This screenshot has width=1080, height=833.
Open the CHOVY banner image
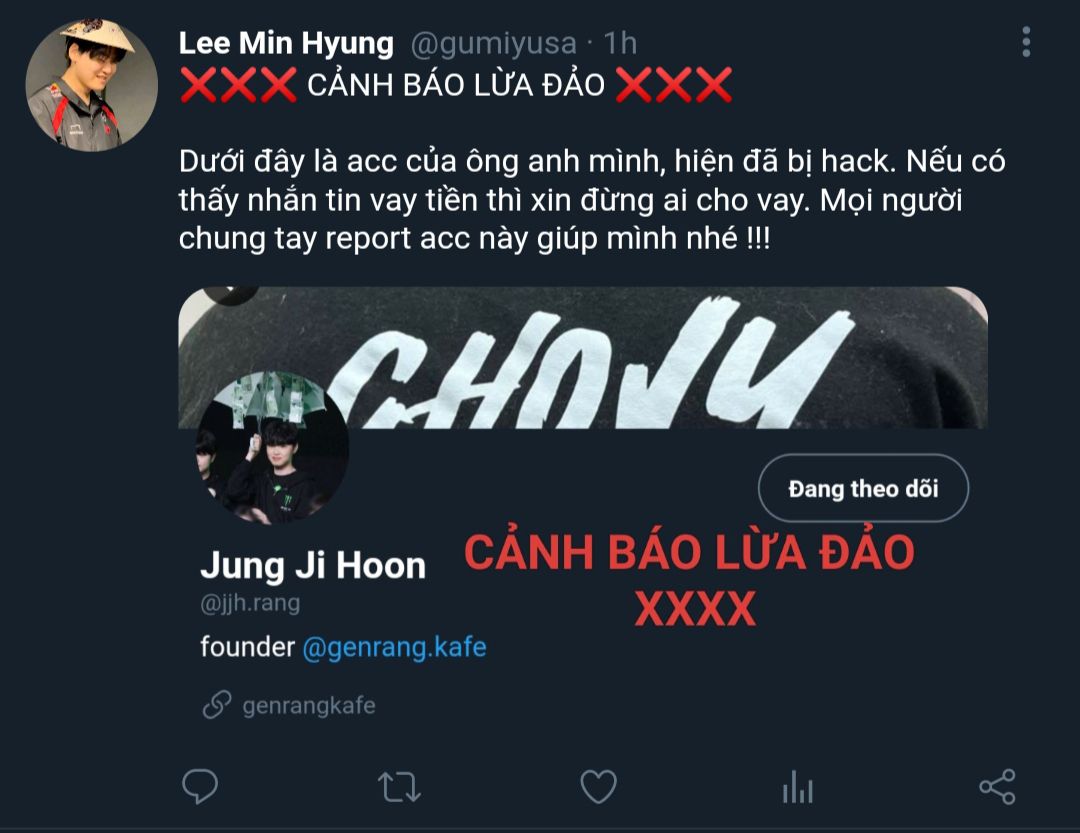583,357
